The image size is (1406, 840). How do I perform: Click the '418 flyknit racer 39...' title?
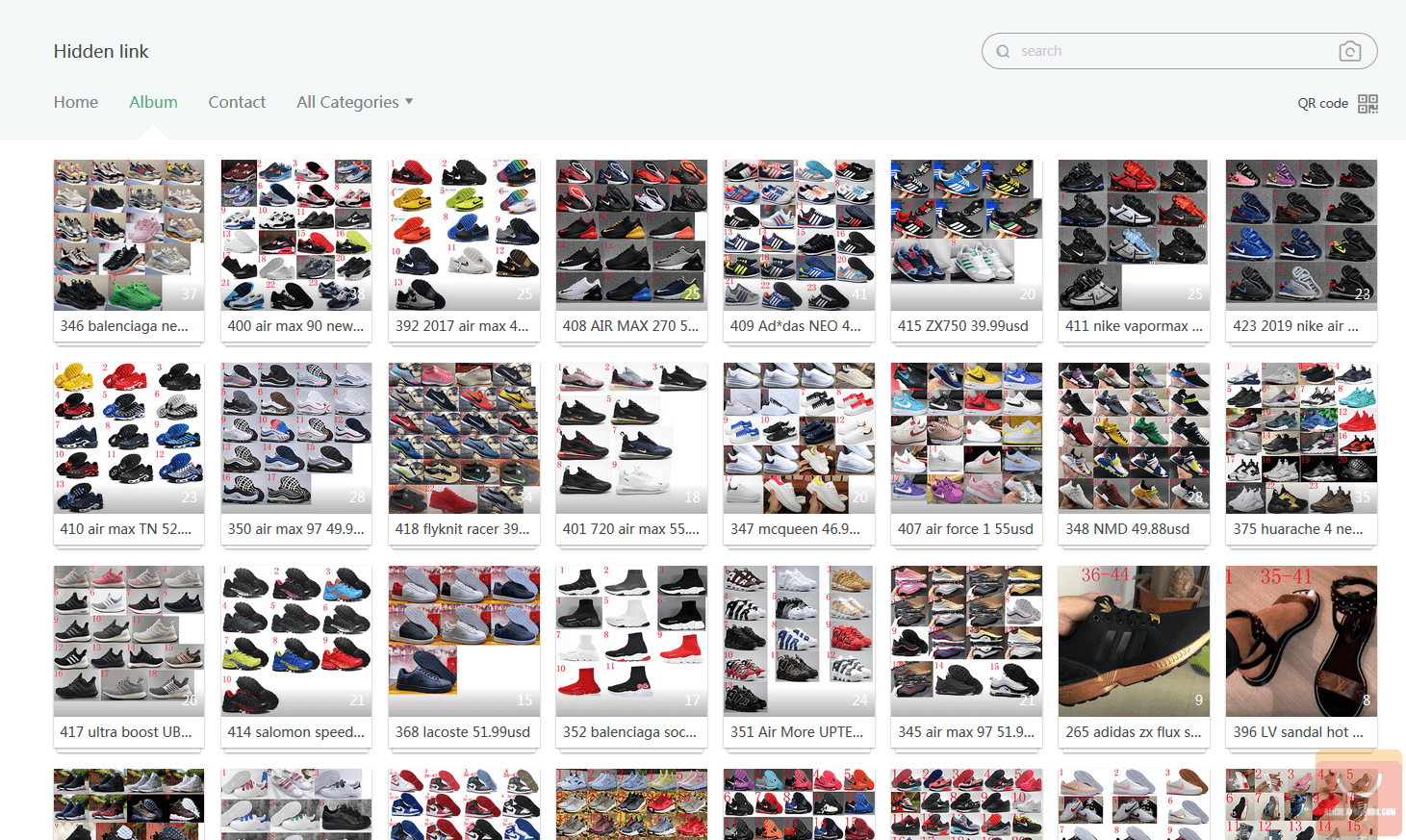(x=462, y=529)
